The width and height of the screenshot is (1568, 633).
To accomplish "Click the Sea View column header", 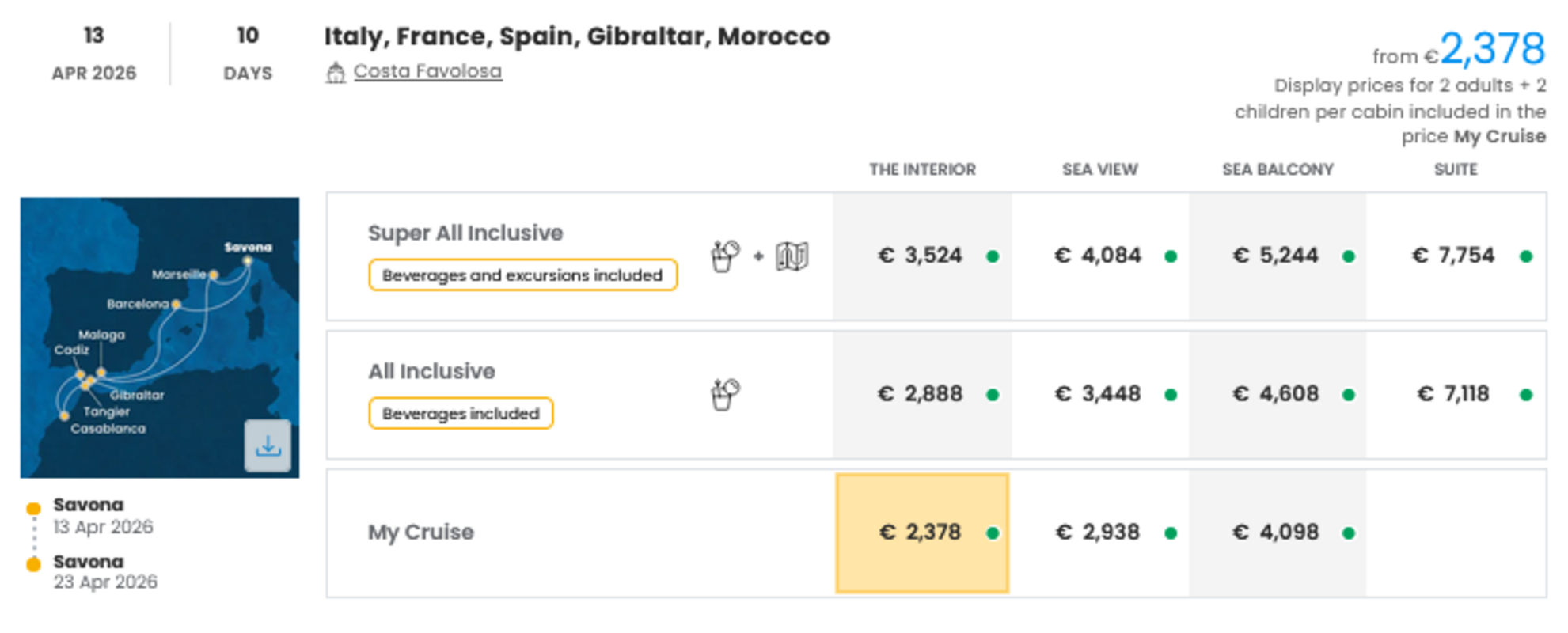I will point(1099,169).
